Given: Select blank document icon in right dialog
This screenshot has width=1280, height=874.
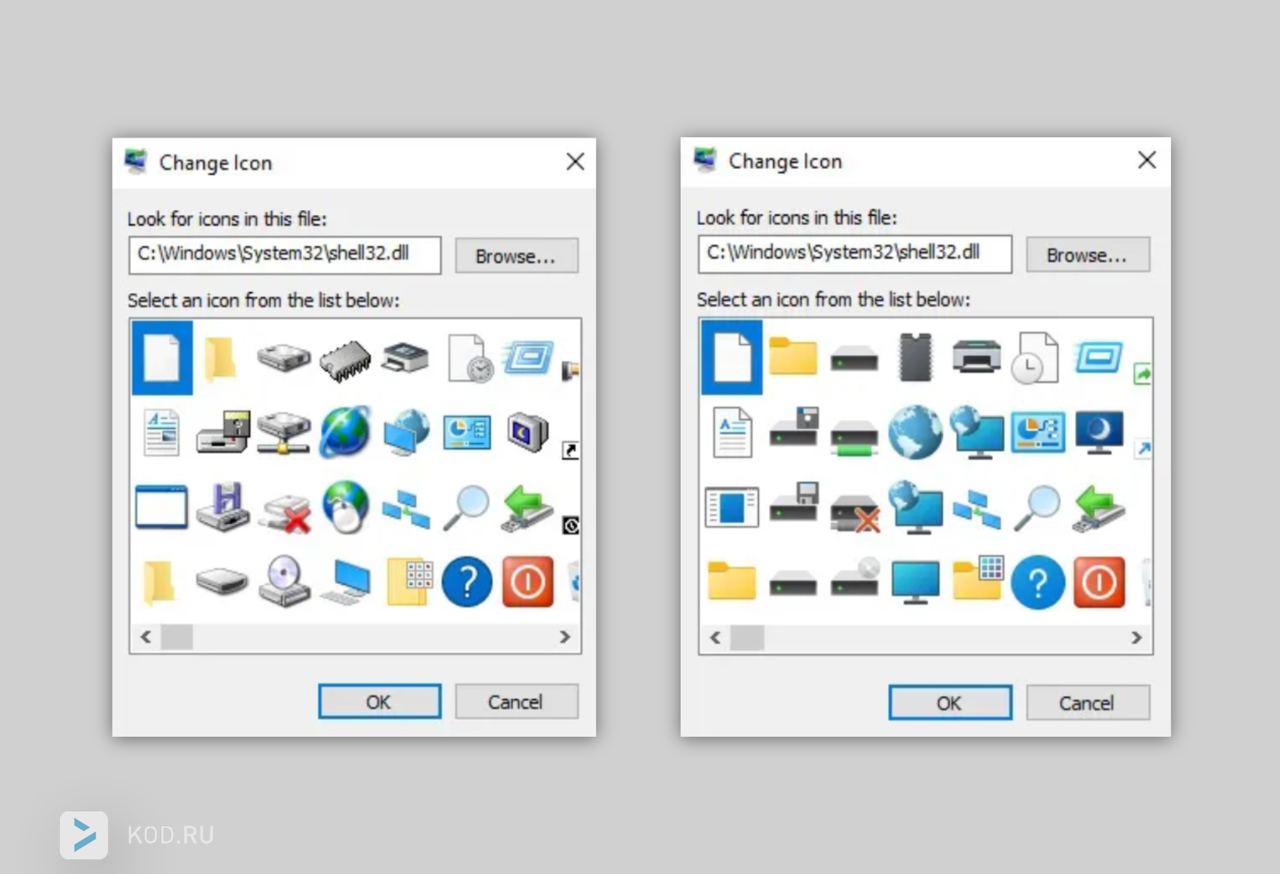Looking at the screenshot, I should (732, 357).
